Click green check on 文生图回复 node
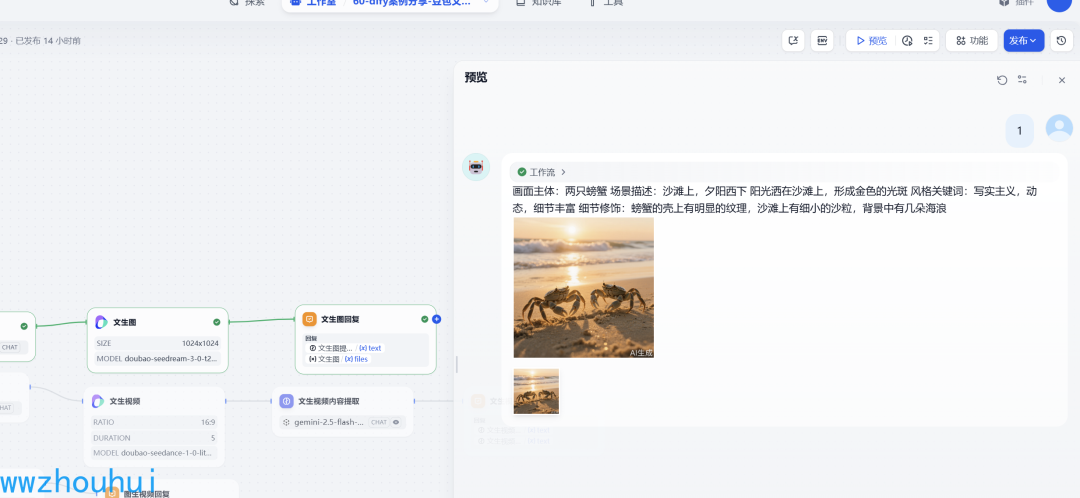 [x=425, y=319]
